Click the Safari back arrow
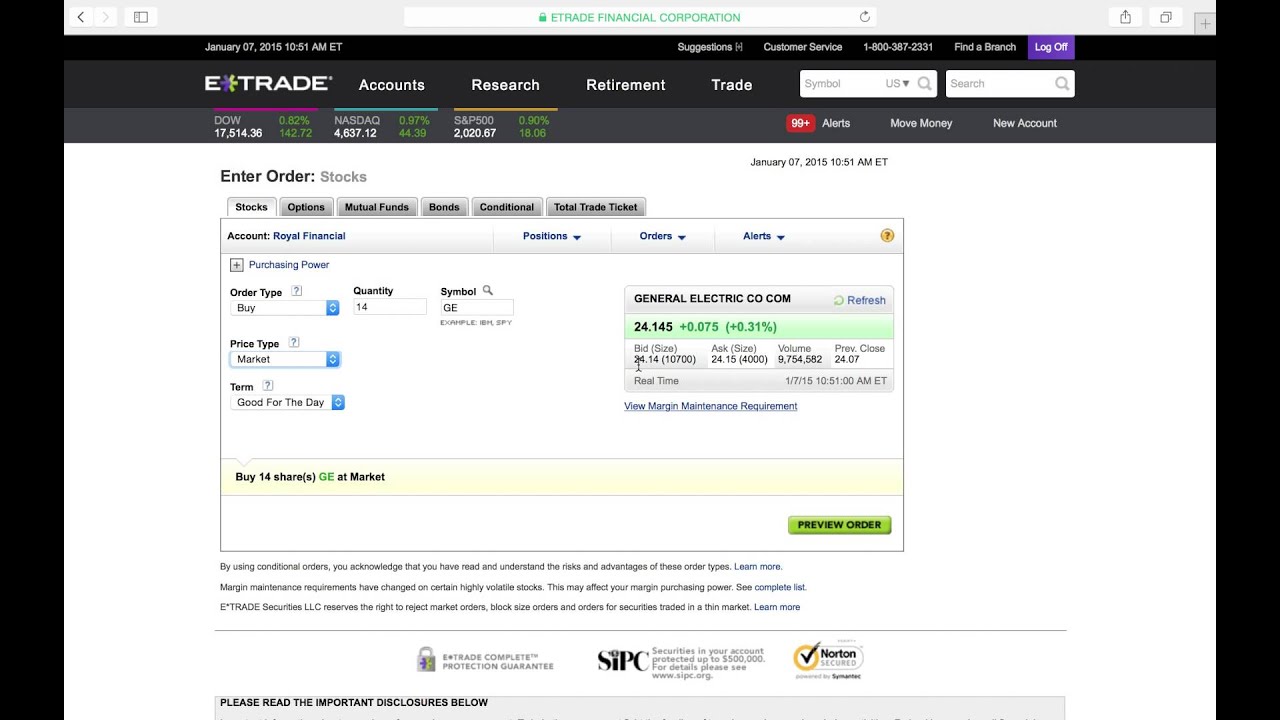Screen dimensions: 1280x720 tap(81, 17)
